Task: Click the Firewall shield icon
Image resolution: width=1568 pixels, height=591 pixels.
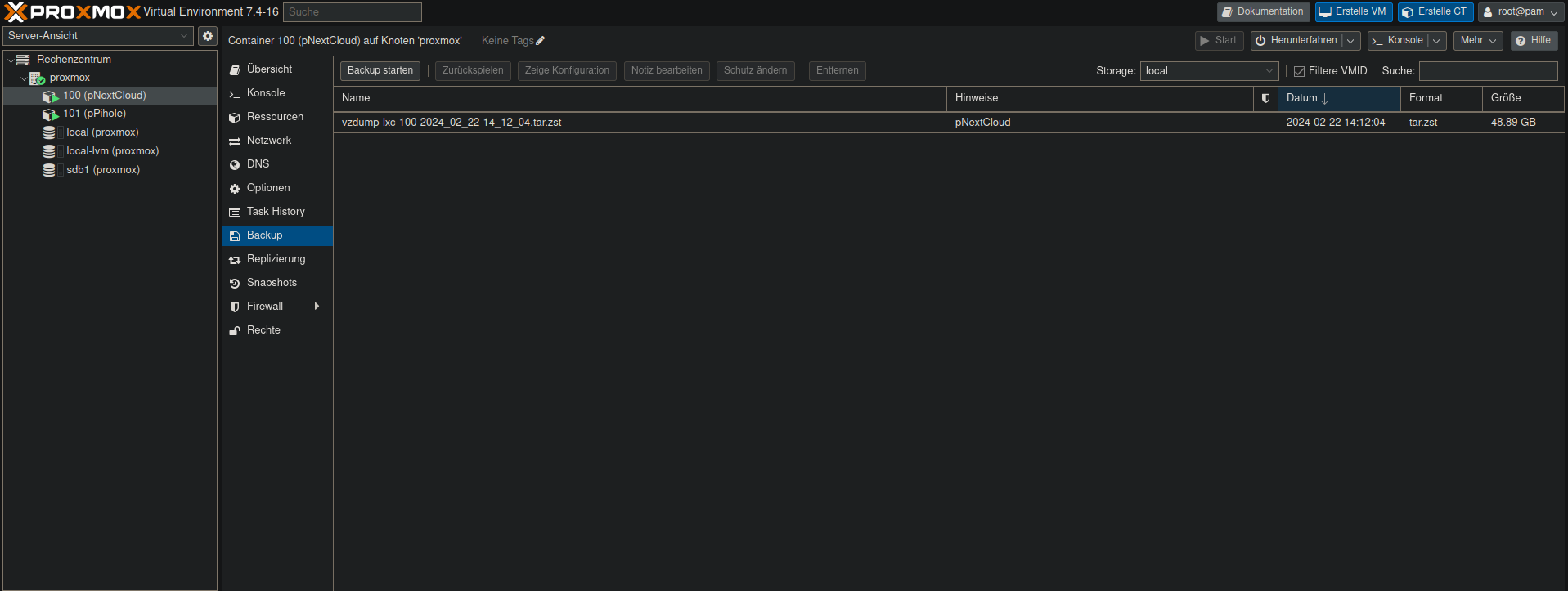Action: [235, 307]
